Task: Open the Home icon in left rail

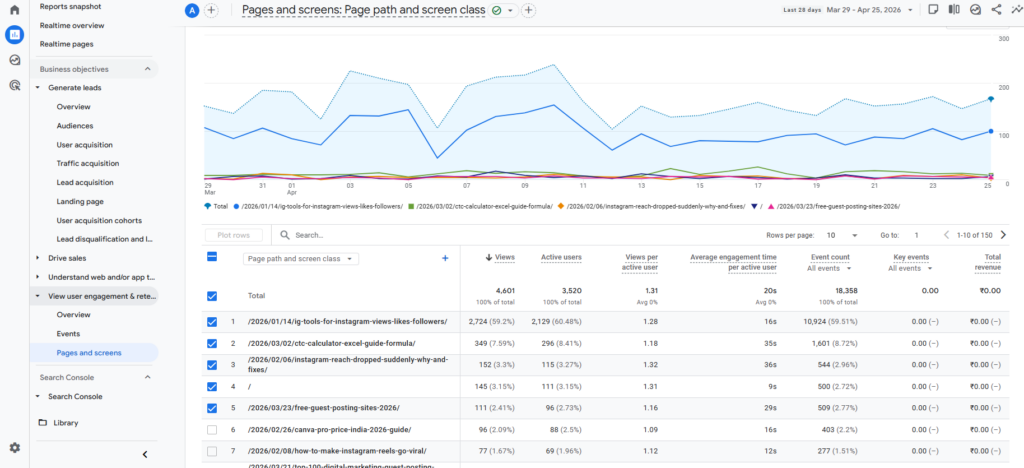Action: (14, 10)
